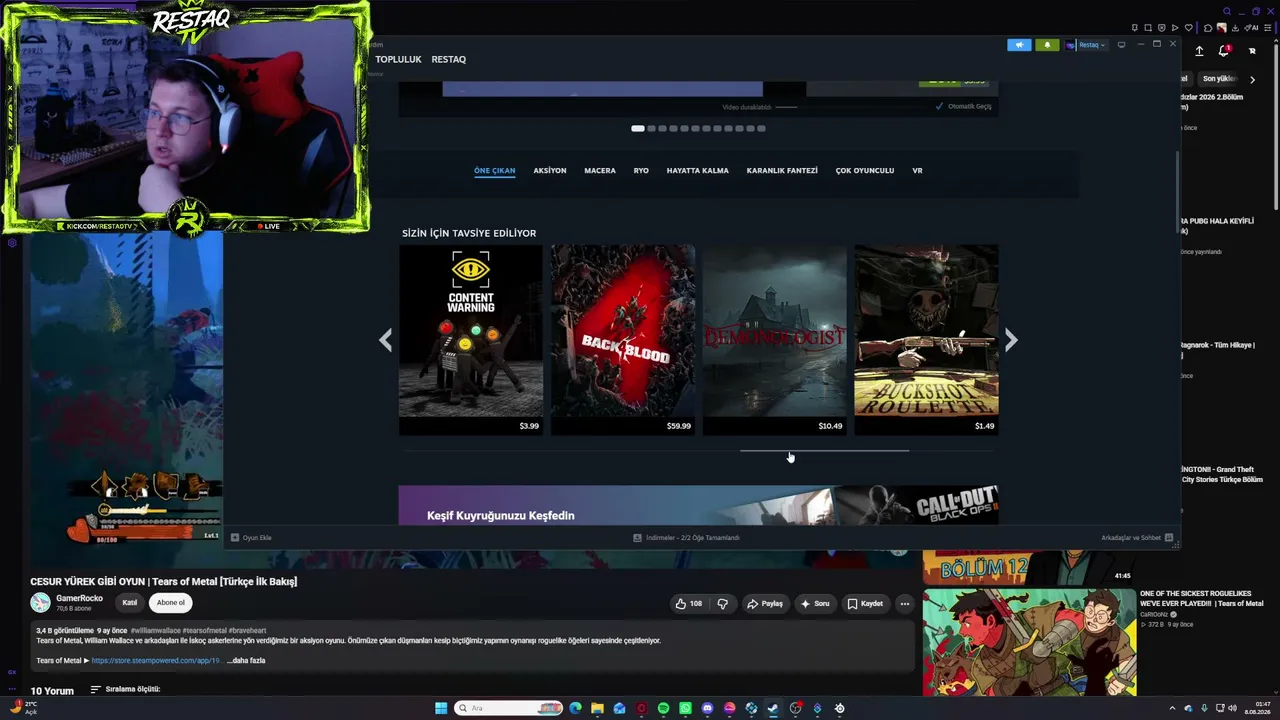Screen dimensions: 1280x720
Task: Click Oyun Ekle in Steam footer
Action: click(251, 538)
